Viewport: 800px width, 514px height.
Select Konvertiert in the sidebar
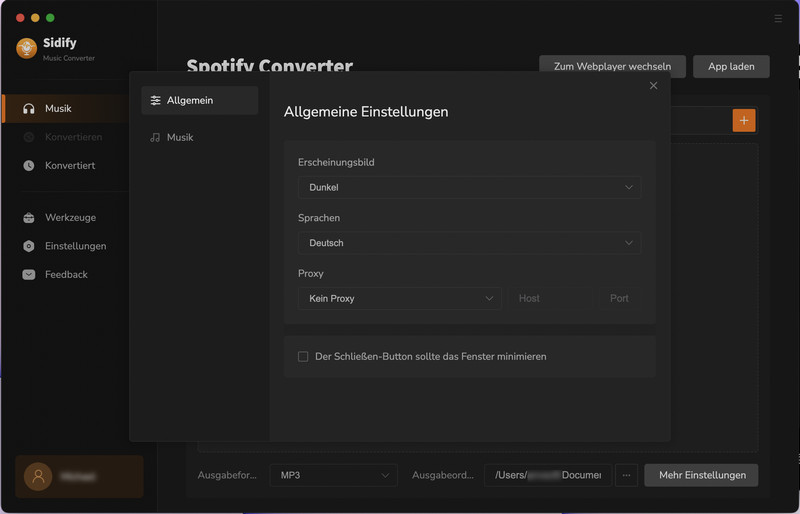click(x=70, y=165)
